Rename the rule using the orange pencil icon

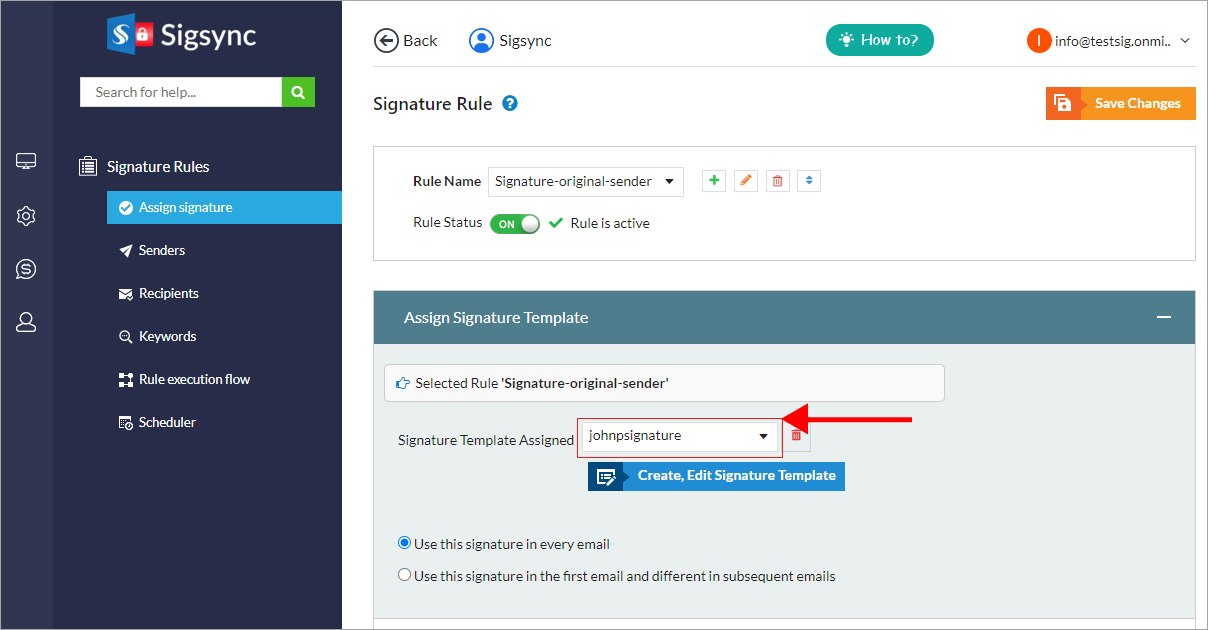pos(746,181)
